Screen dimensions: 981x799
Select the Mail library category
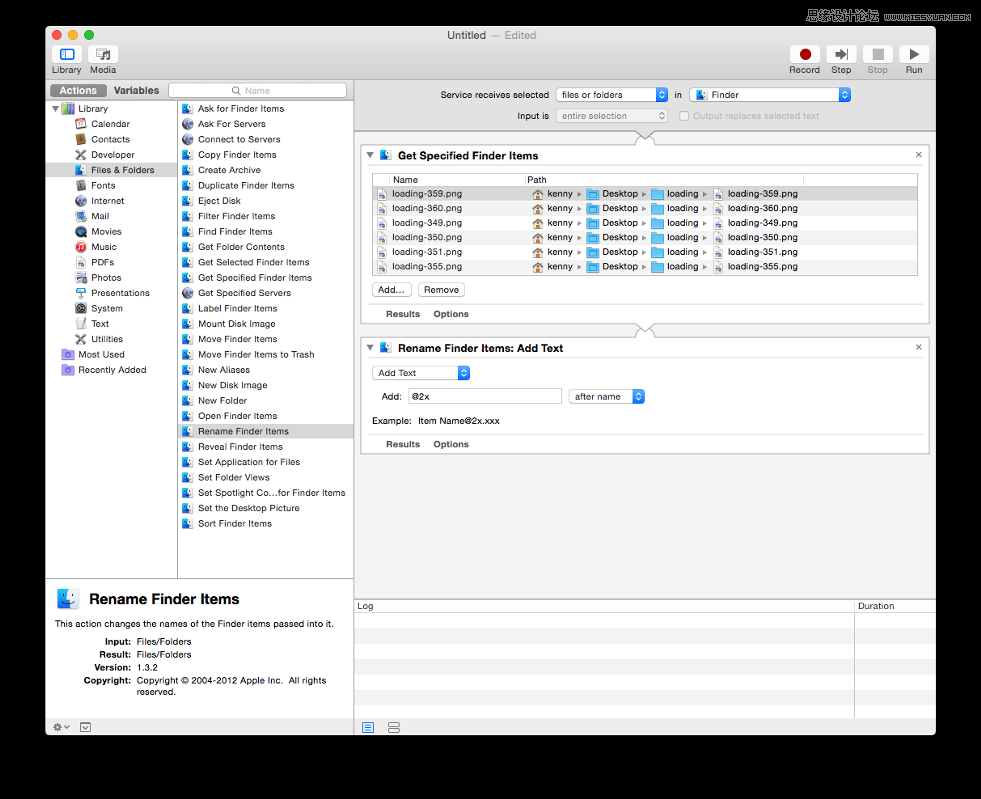(99, 216)
